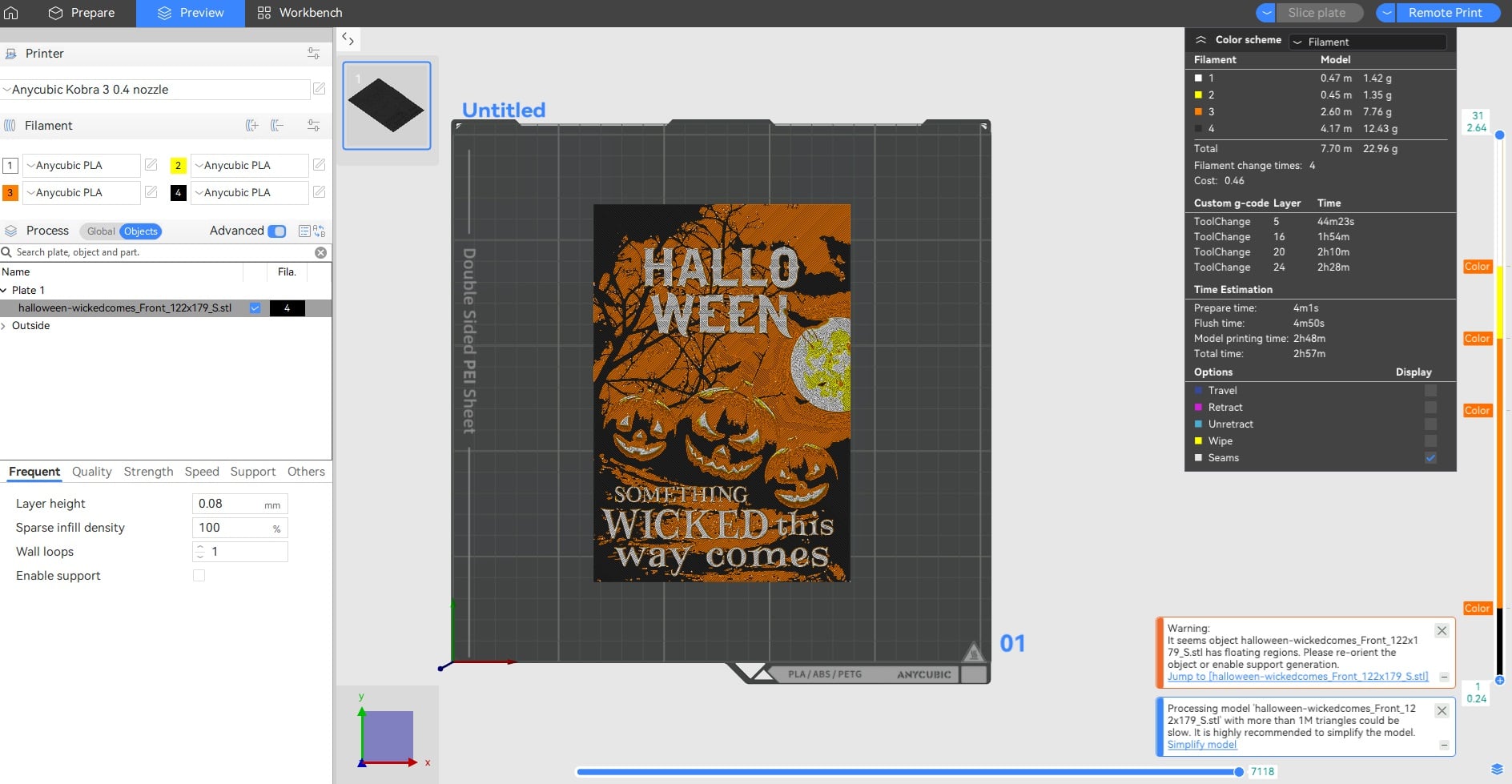The width and height of the screenshot is (1512, 784).
Task: Switch to the Prepare tab
Action: [x=82, y=13]
